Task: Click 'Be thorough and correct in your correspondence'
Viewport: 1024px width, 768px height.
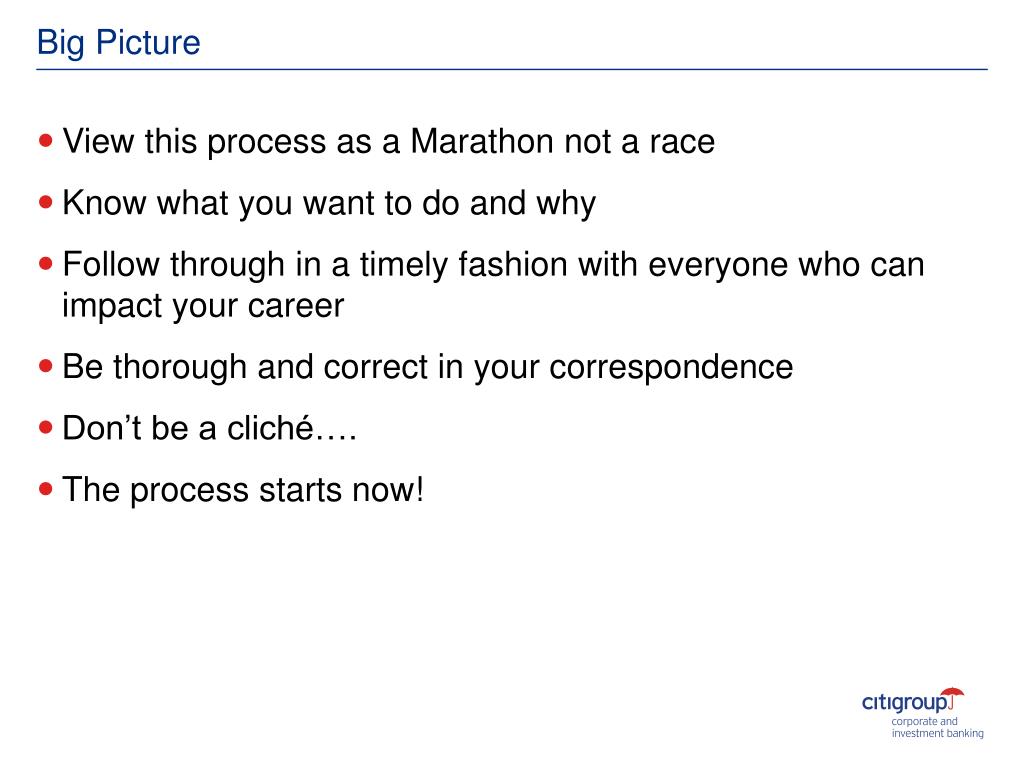Action: click(428, 368)
